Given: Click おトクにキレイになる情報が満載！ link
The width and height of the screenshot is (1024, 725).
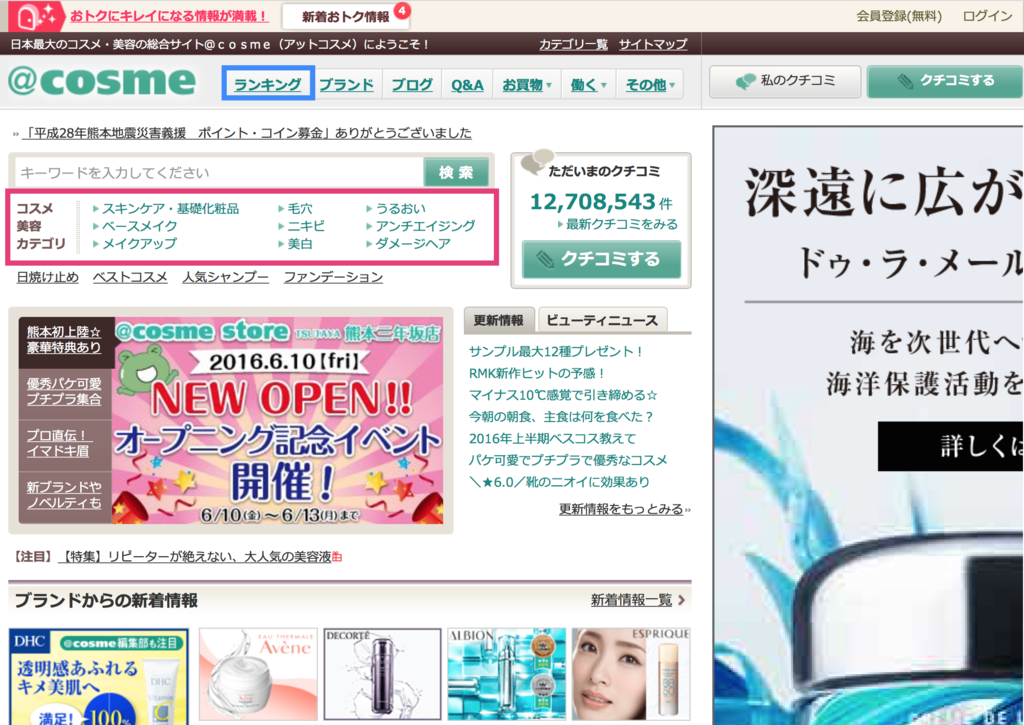Looking at the screenshot, I should point(169,16).
